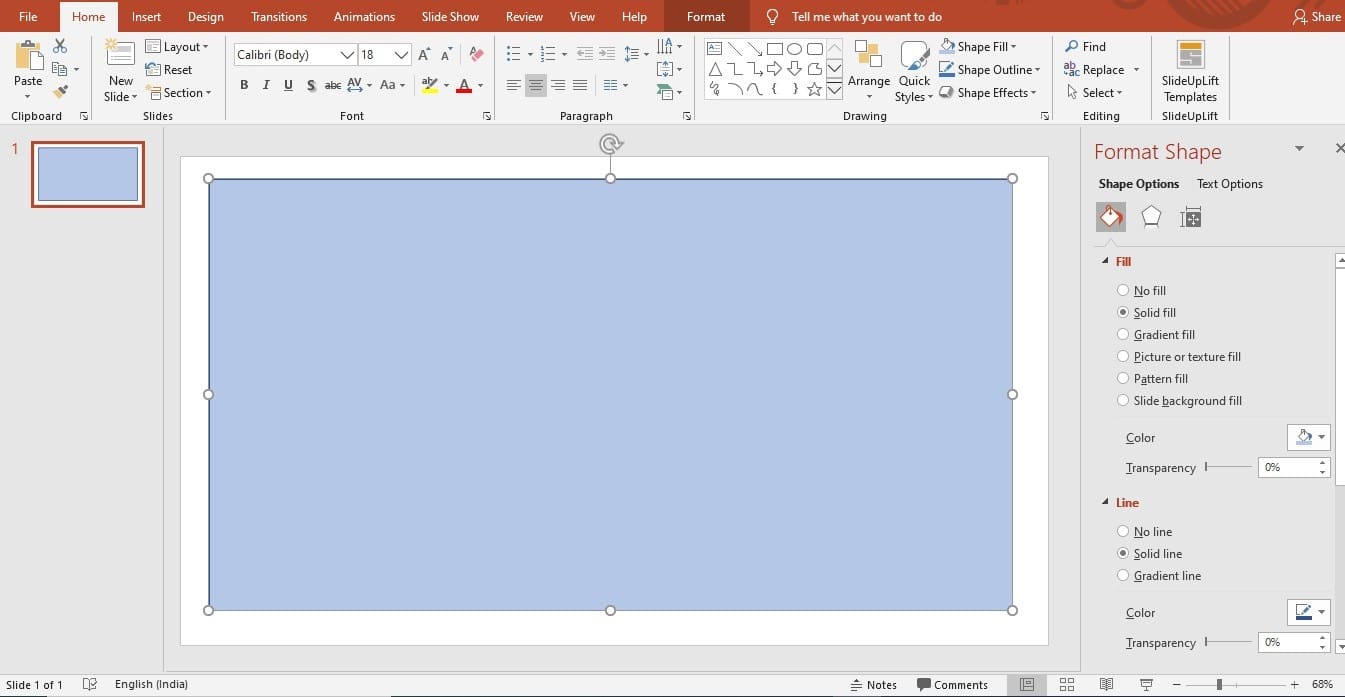Open the font name dropdown
Image resolution: width=1345 pixels, height=697 pixels.
(347, 55)
